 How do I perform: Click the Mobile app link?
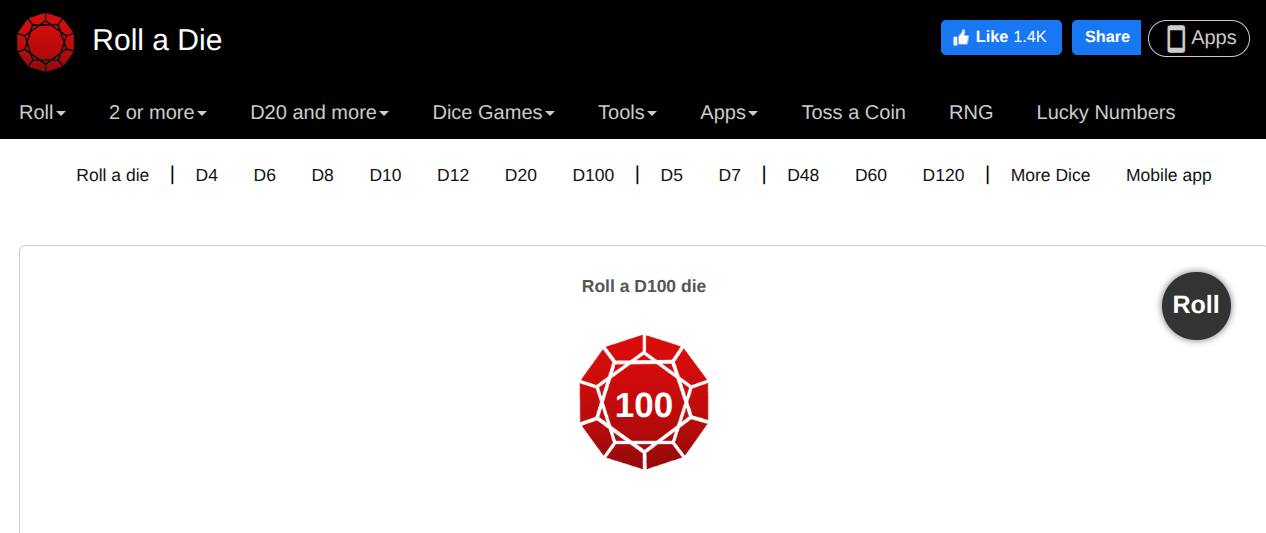point(1169,175)
